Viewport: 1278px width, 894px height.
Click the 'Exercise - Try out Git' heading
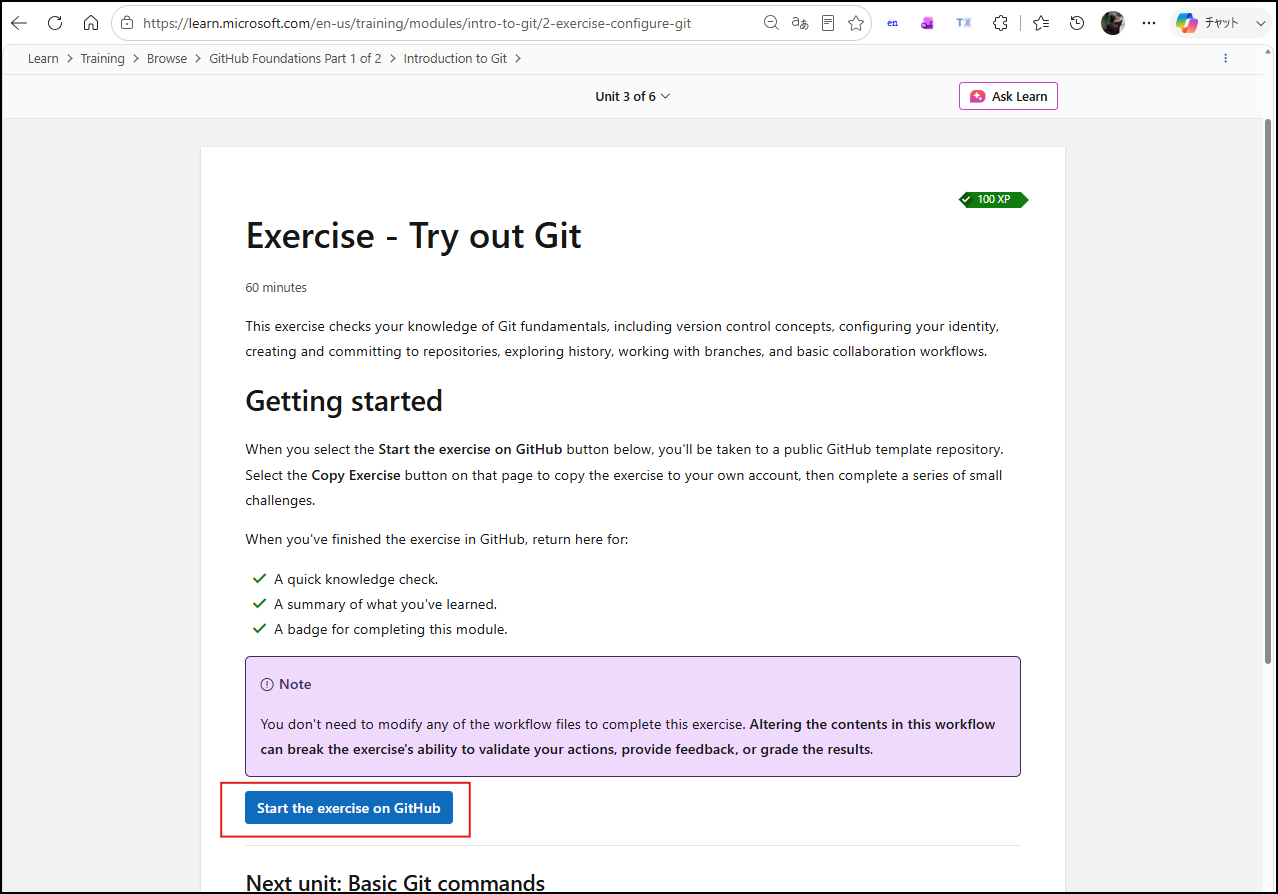tap(414, 236)
